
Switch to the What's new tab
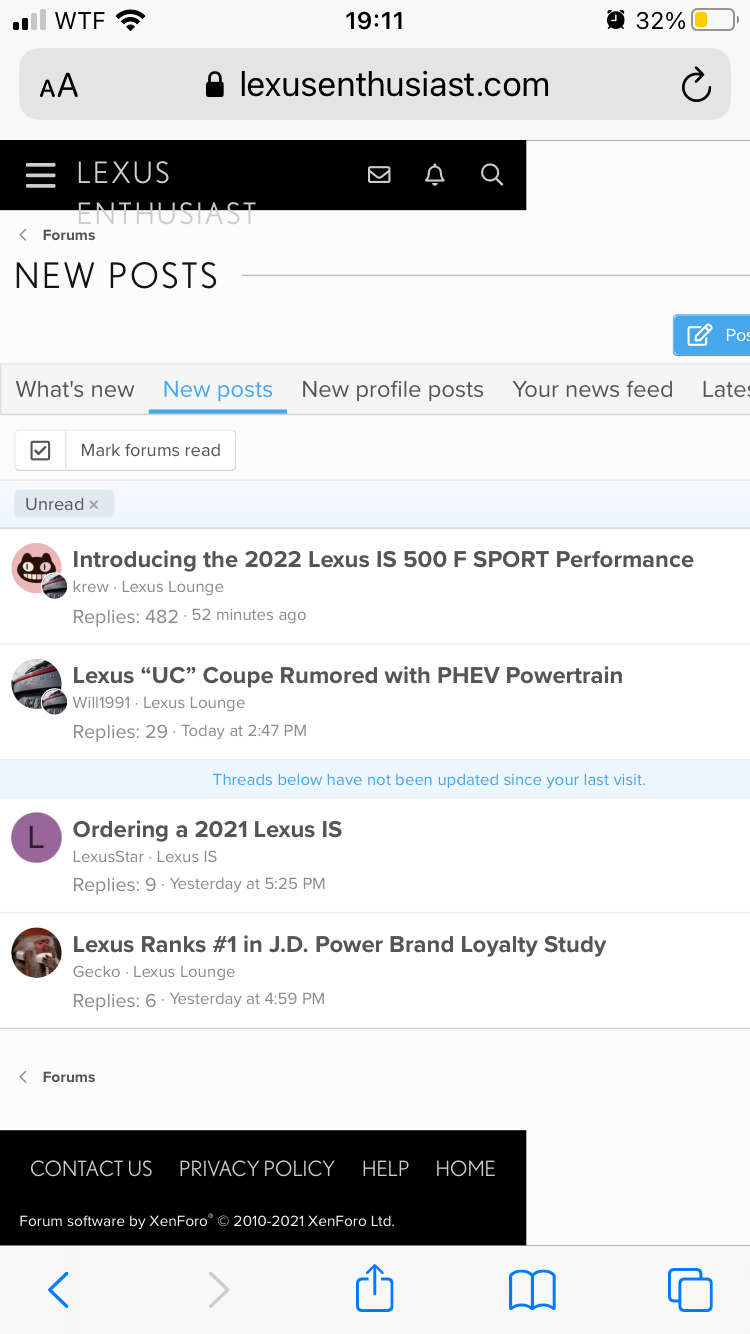click(x=75, y=390)
